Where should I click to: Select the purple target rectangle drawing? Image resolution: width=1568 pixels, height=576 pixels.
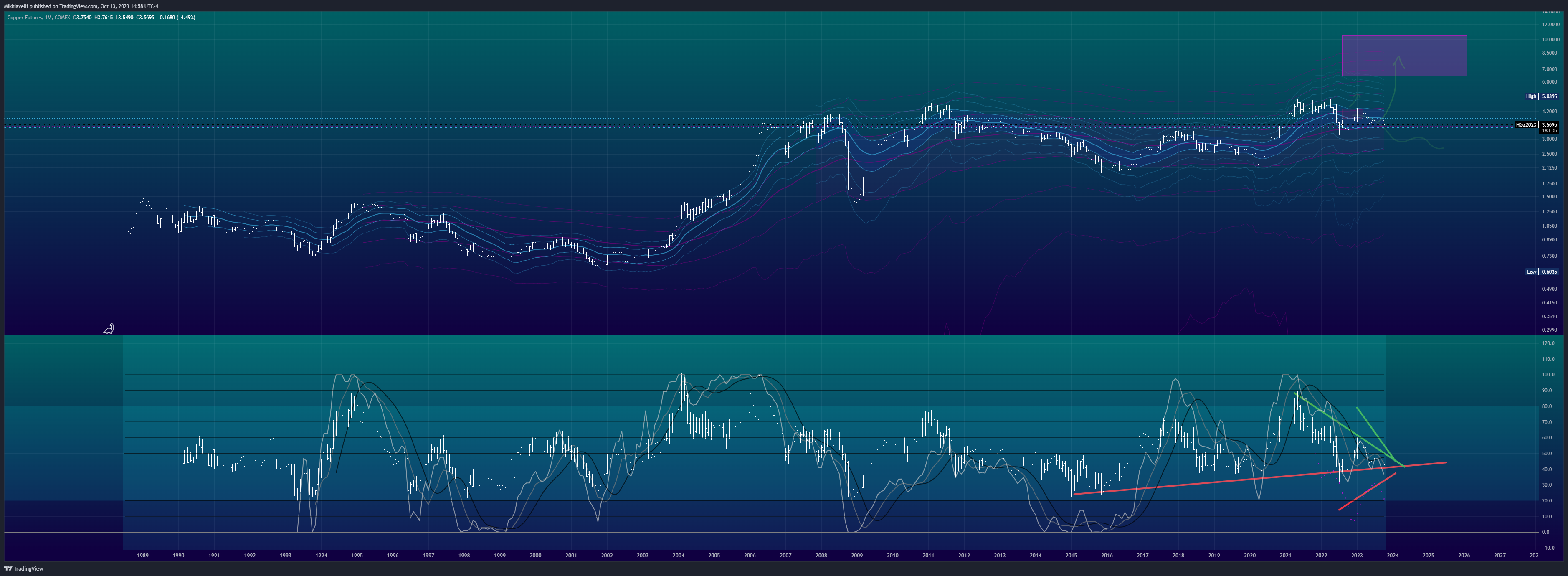click(x=1404, y=56)
